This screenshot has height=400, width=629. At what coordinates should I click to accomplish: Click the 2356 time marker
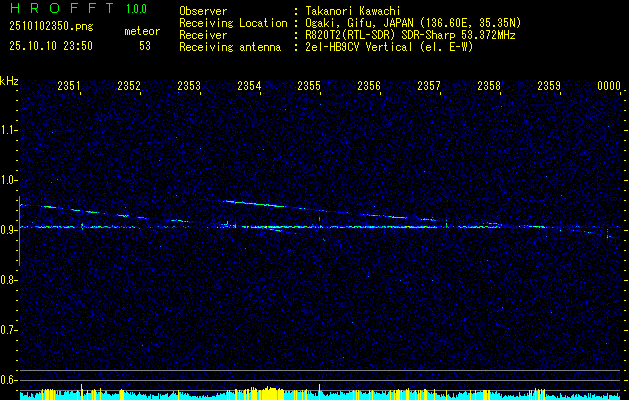click(369, 85)
